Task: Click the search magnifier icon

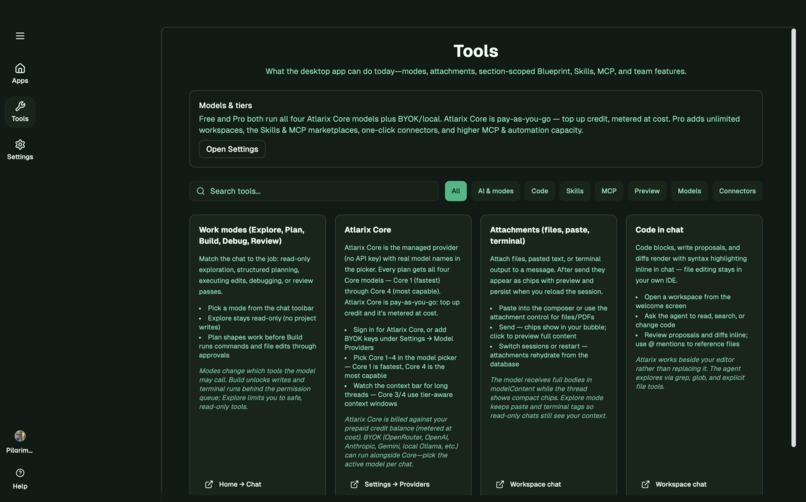Action: [200, 191]
